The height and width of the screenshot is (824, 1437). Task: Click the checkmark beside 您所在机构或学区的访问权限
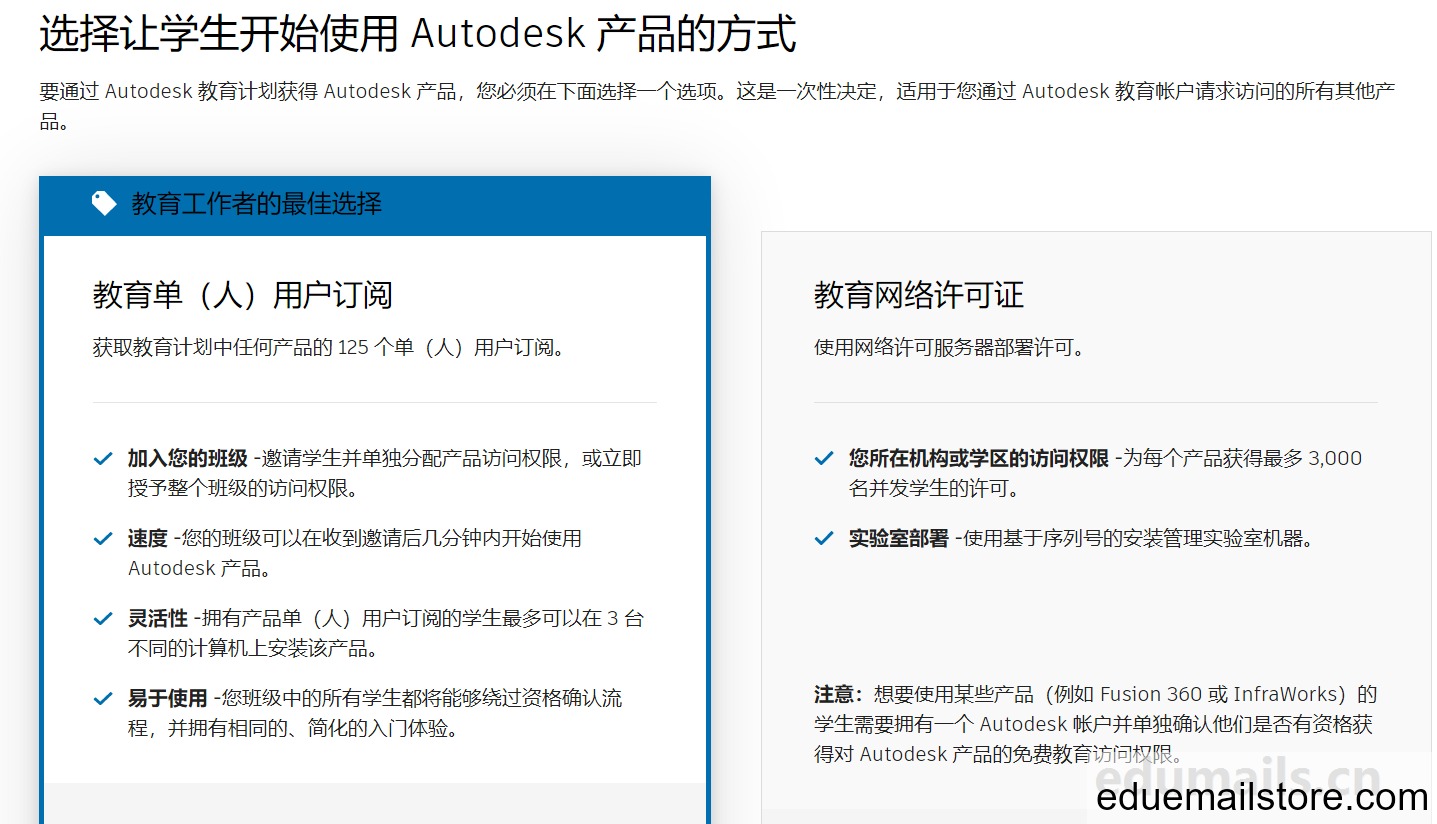pos(824,459)
